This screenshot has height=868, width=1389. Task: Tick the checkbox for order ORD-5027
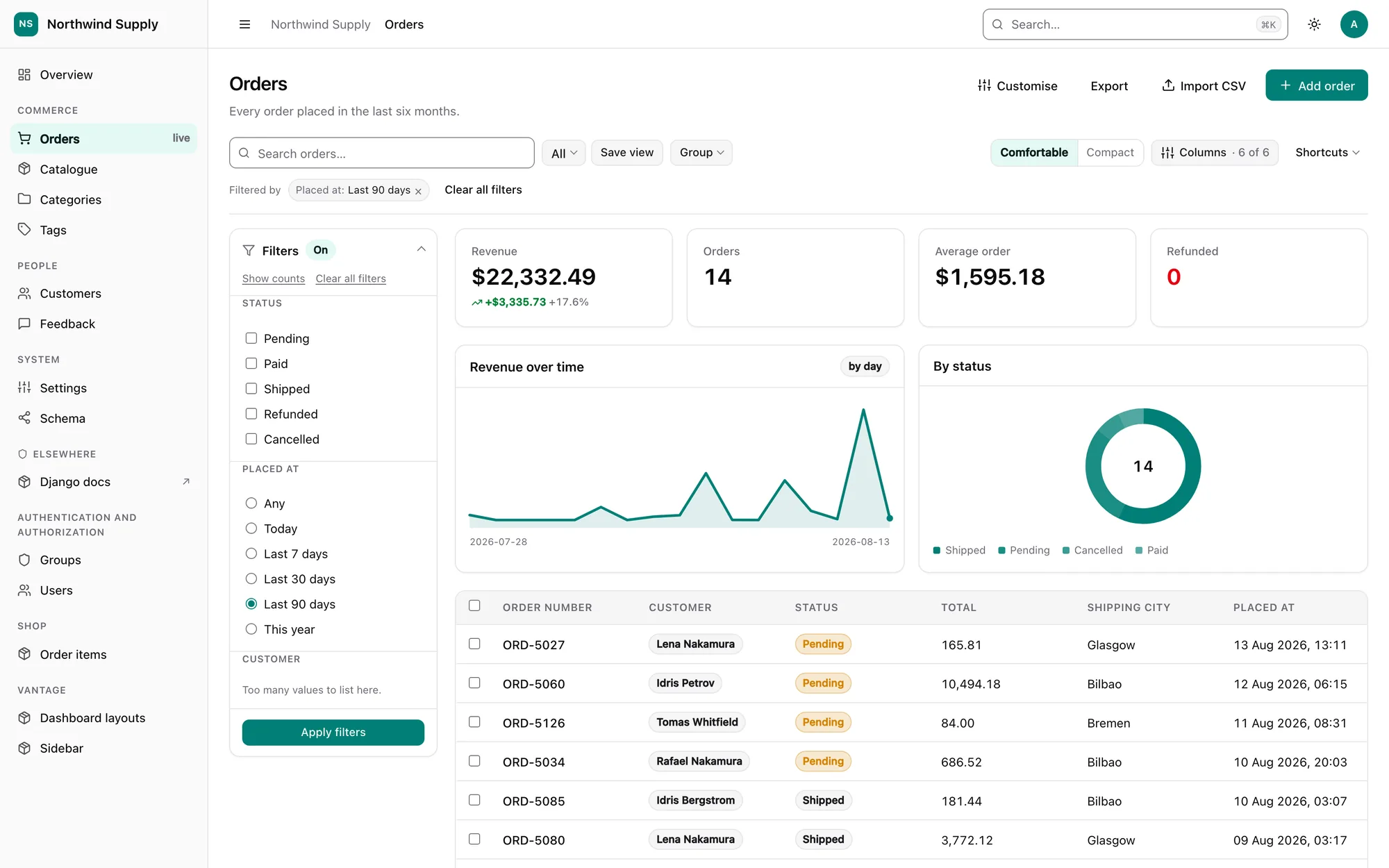pyautogui.click(x=474, y=644)
